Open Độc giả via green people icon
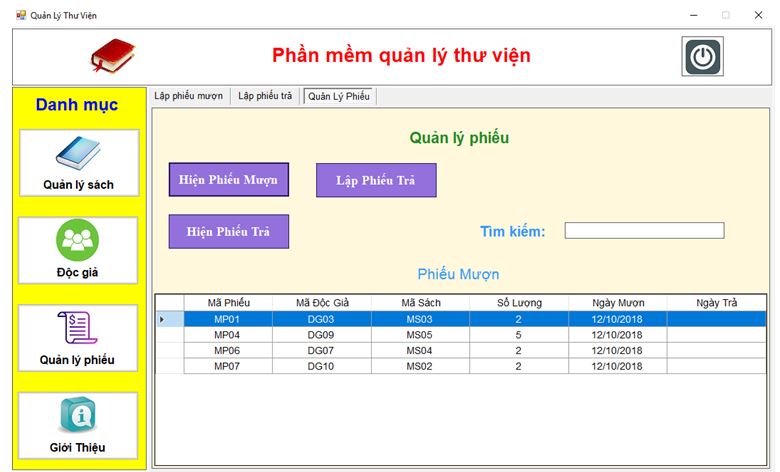The width and height of the screenshot is (780, 472). click(78, 240)
